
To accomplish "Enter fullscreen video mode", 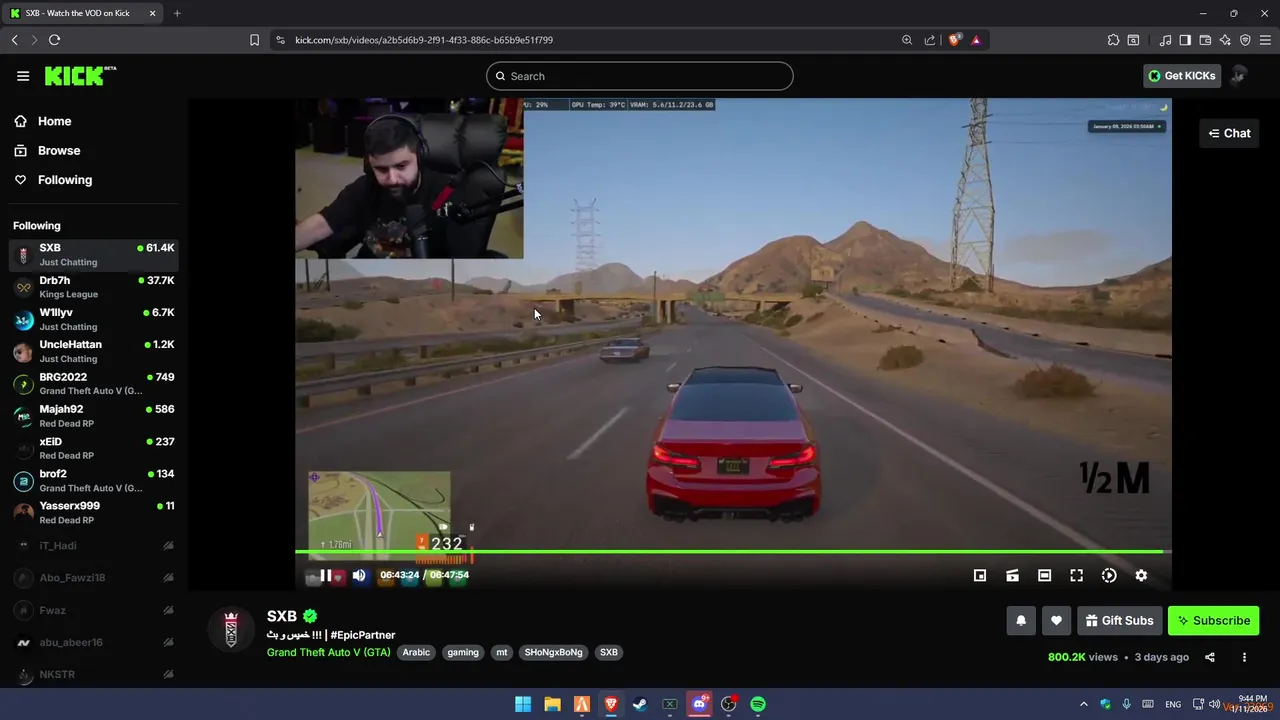I will [1076, 575].
